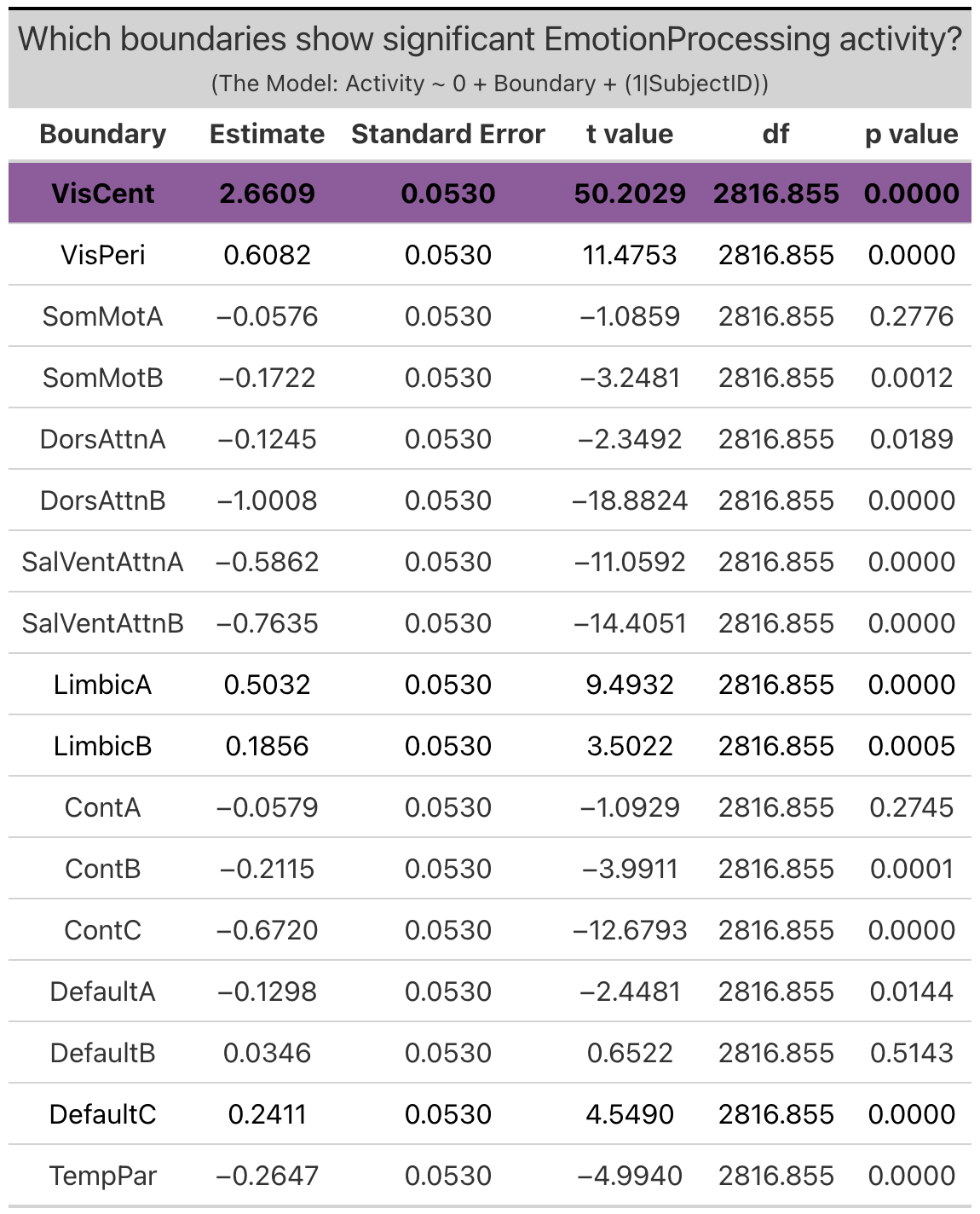Select LimbicA's t value 9.4932
Viewport: 980px width, 1214px height.
click(x=630, y=685)
